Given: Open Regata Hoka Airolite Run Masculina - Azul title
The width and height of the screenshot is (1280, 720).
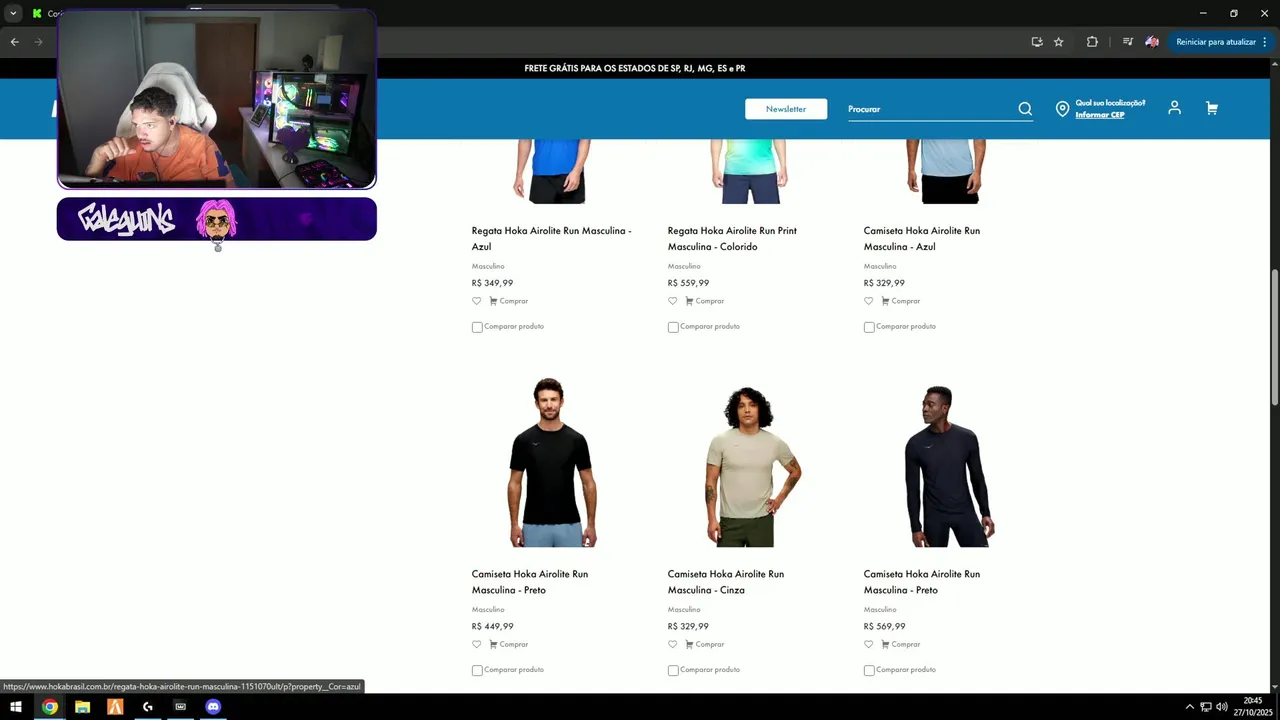Looking at the screenshot, I should click(x=552, y=238).
